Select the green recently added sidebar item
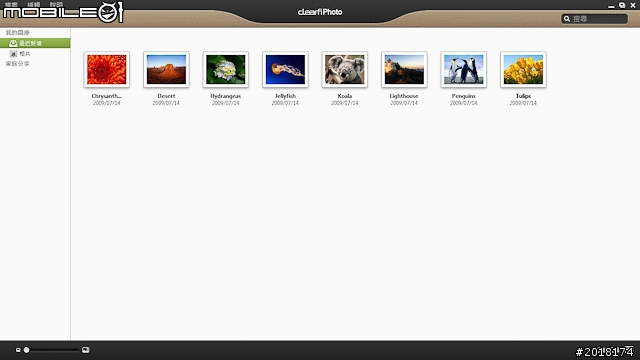640x360 pixels. click(35, 43)
